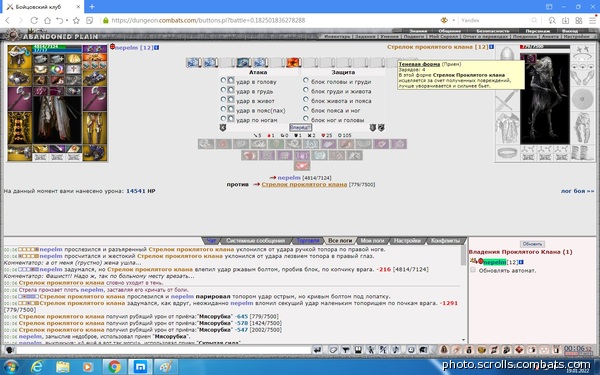Screen dimensions: 600x375
Task: Open the Windows Start menu
Action: click(10, 367)
